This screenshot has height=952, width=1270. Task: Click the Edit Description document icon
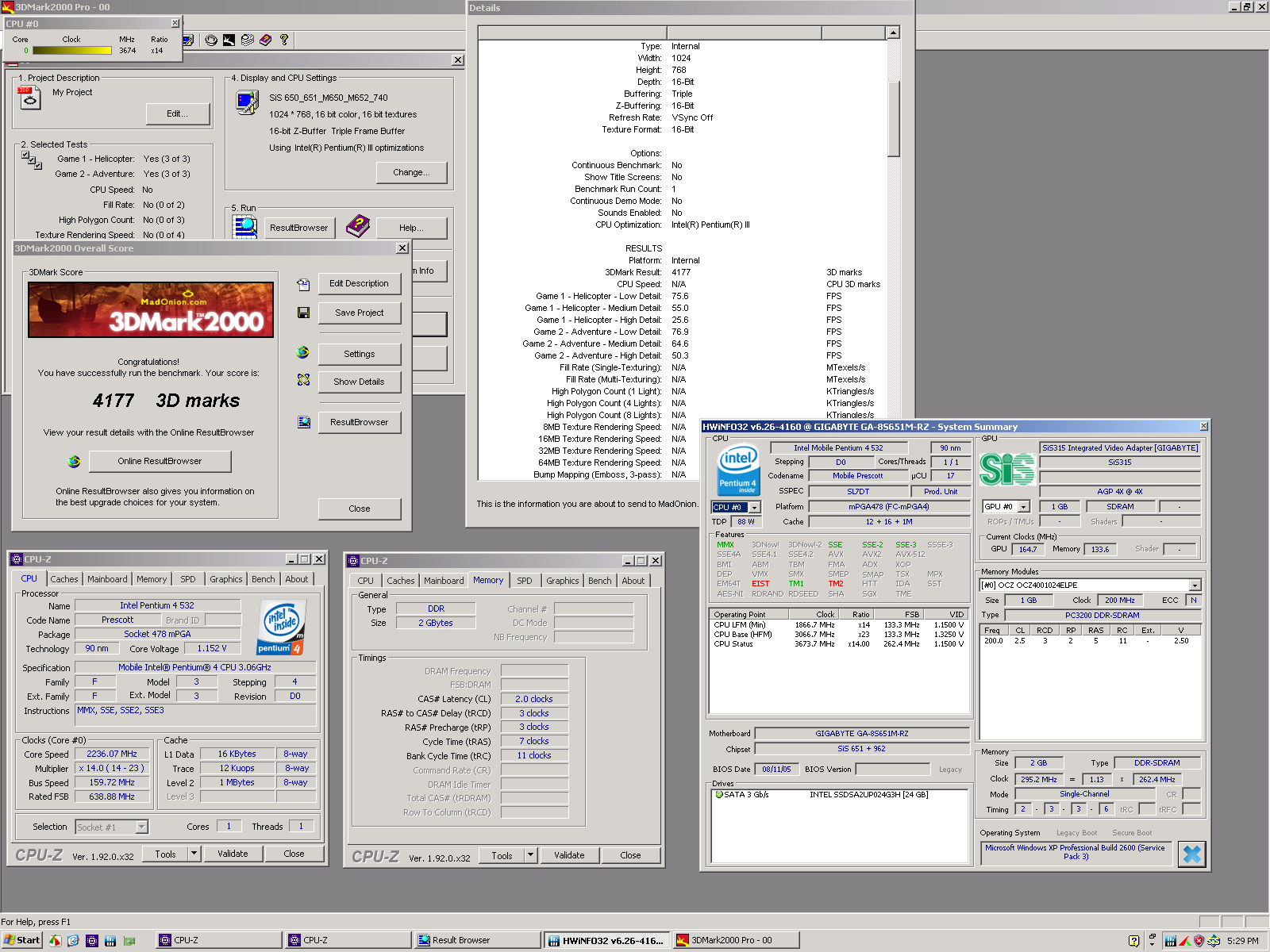click(303, 284)
